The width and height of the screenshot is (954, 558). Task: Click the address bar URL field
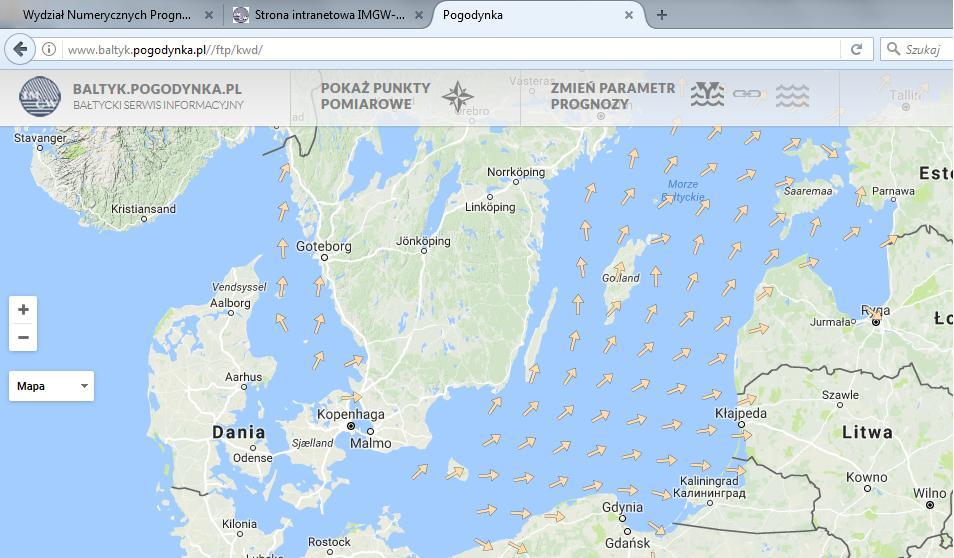(450, 49)
